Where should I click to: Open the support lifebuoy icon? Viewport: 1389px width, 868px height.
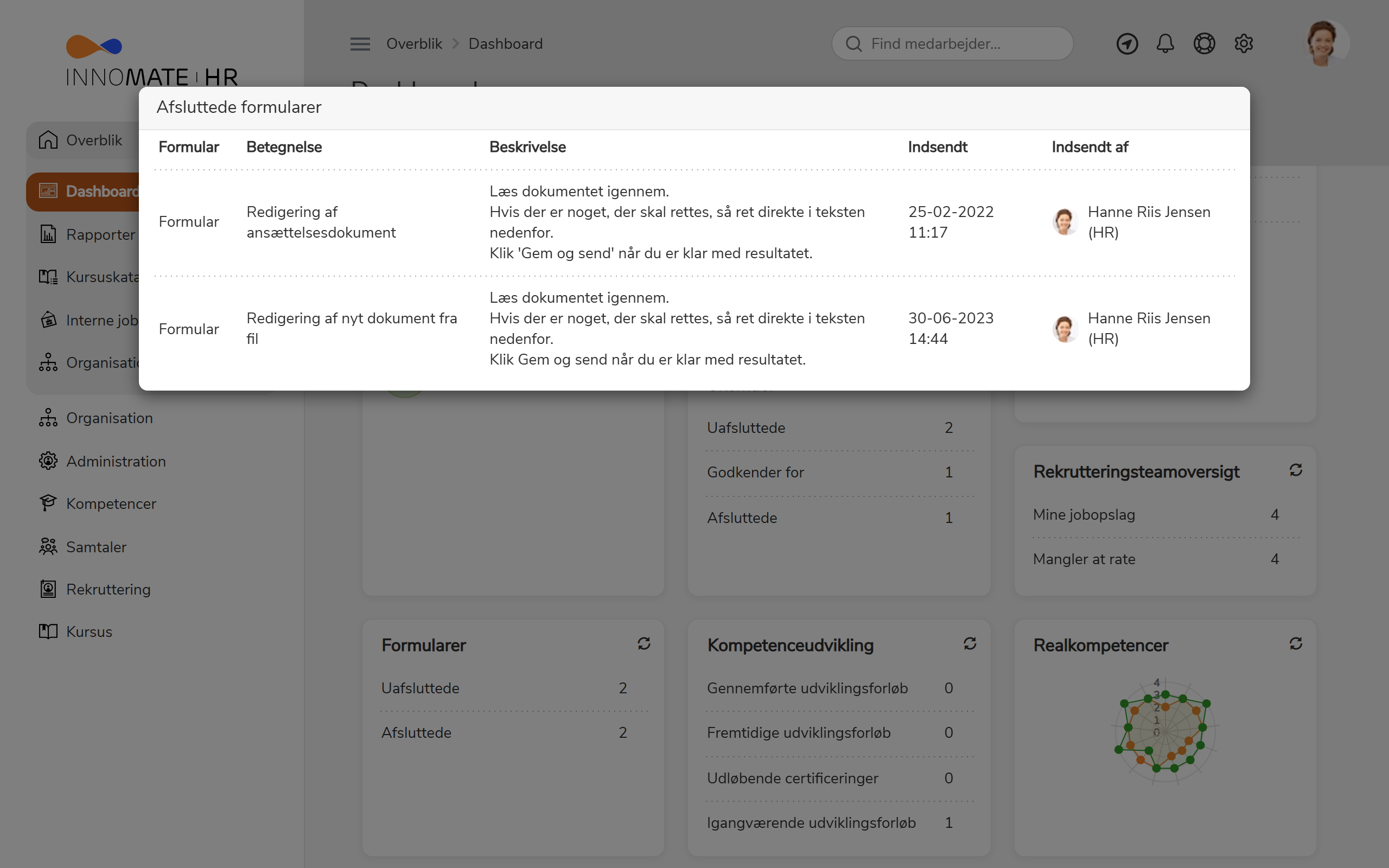(x=1203, y=43)
